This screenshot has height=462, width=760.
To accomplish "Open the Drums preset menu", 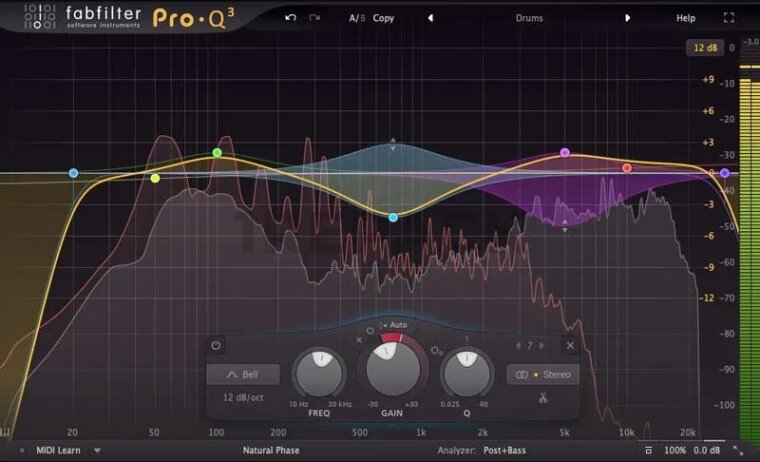I will click(x=529, y=18).
